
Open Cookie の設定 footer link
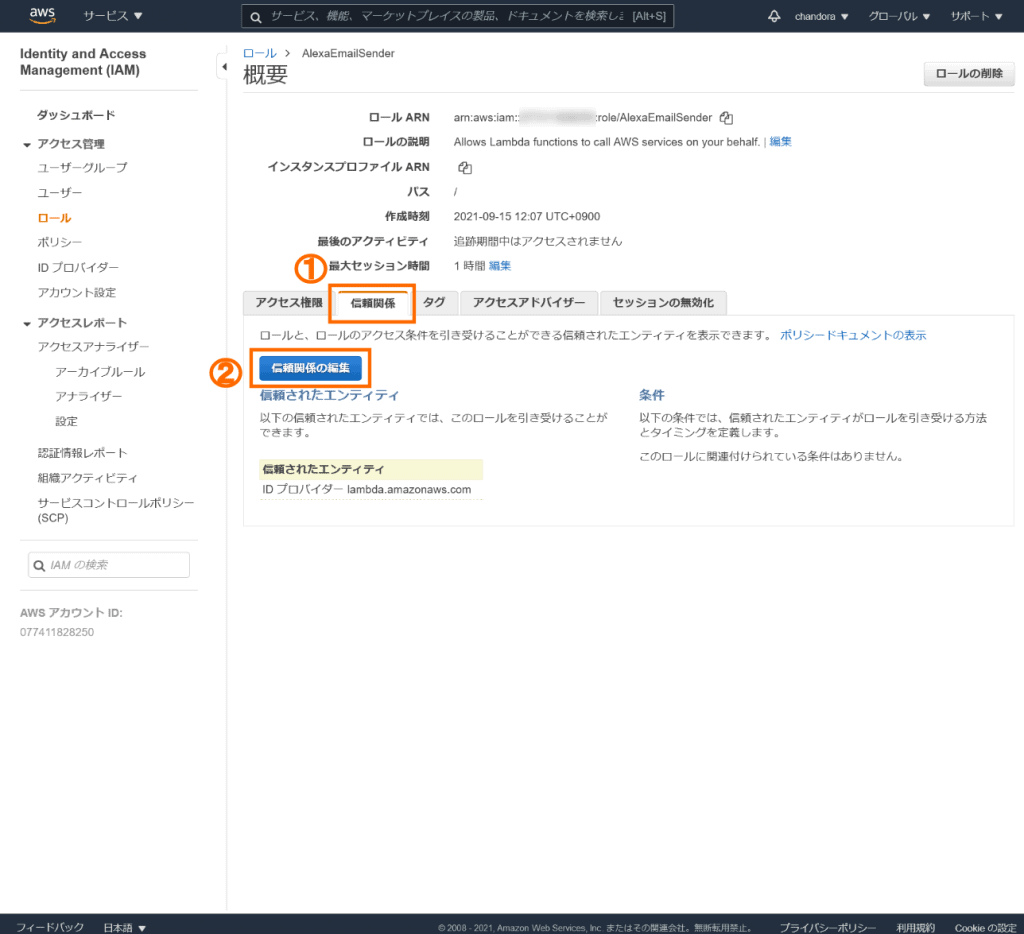(985, 927)
